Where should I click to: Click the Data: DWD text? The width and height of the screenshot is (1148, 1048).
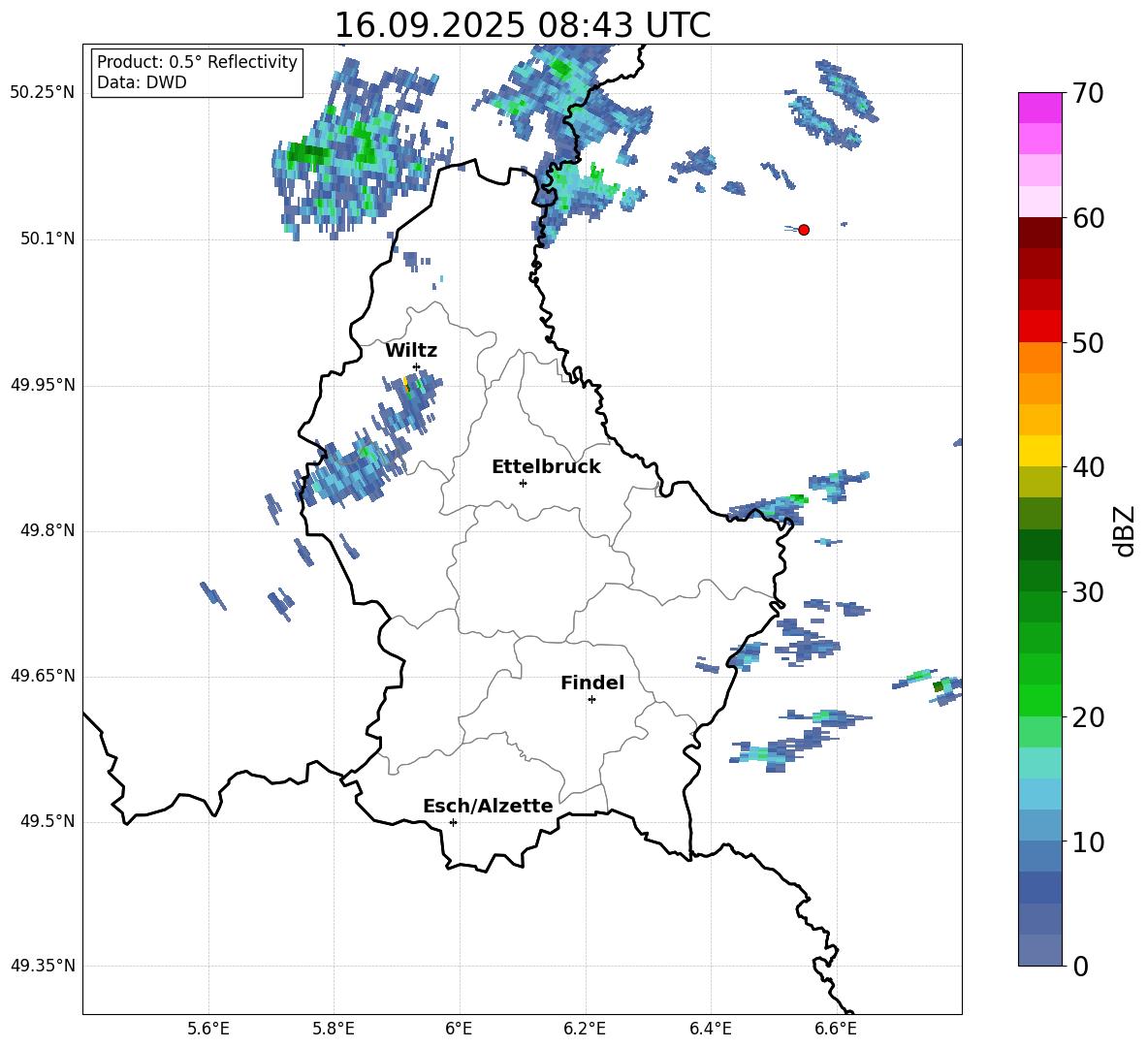tap(142, 82)
